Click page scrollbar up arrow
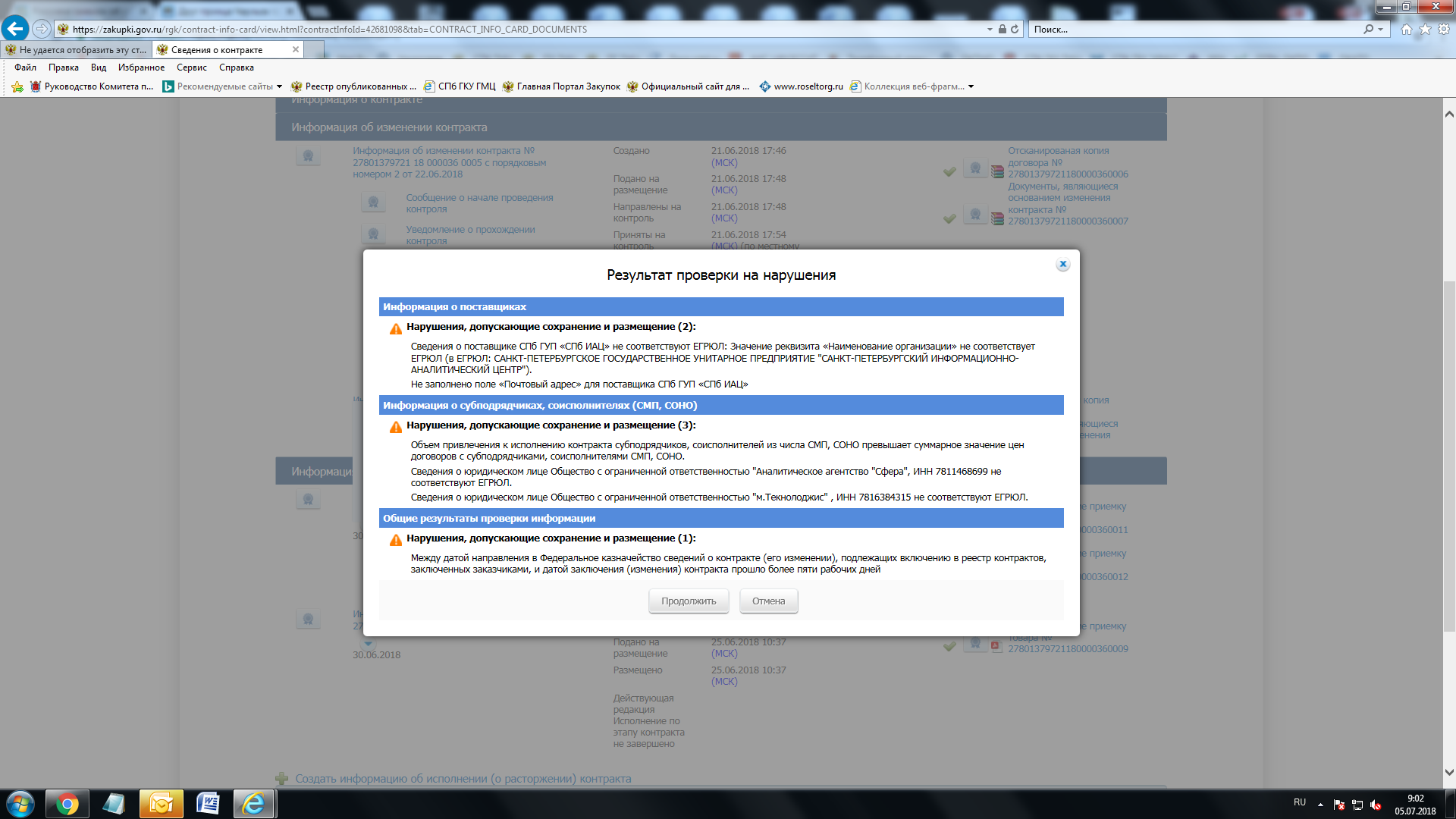Viewport: 1456px width, 819px height. (1449, 114)
